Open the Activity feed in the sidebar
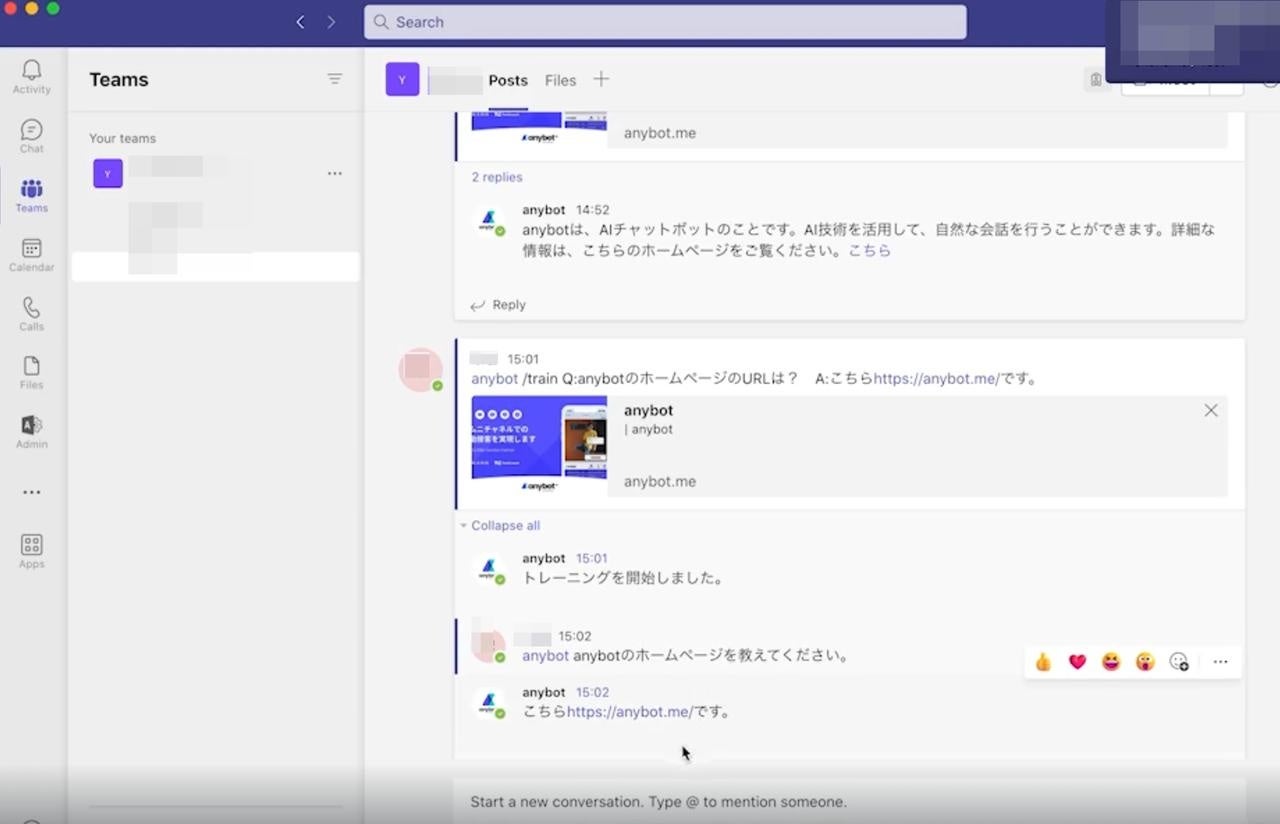Image resolution: width=1280 pixels, height=824 pixels. 31,76
